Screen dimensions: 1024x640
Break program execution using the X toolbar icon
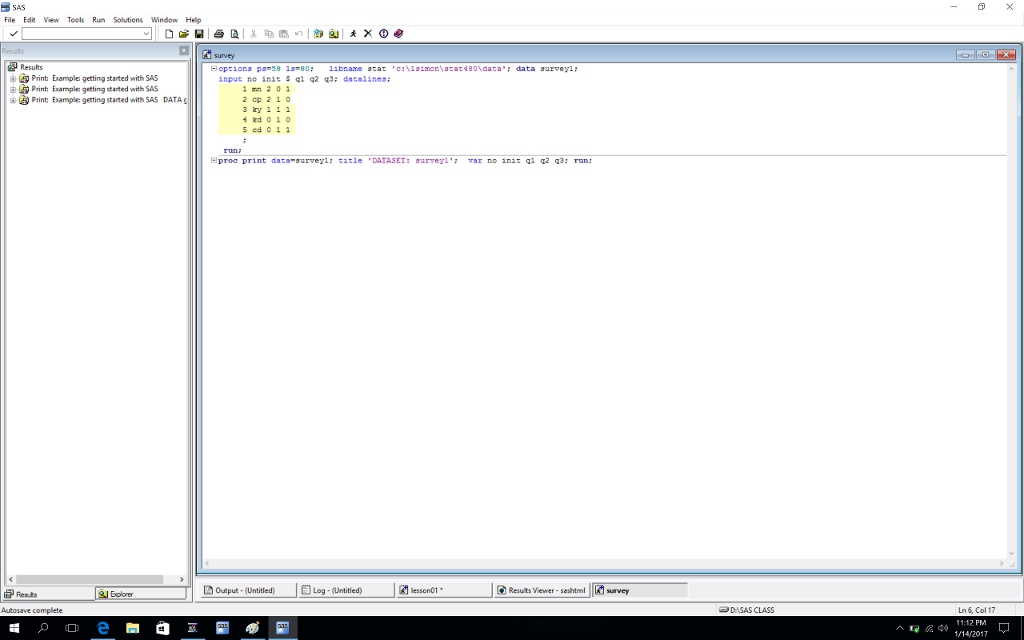pyautogui.click(x=366, y=33)
